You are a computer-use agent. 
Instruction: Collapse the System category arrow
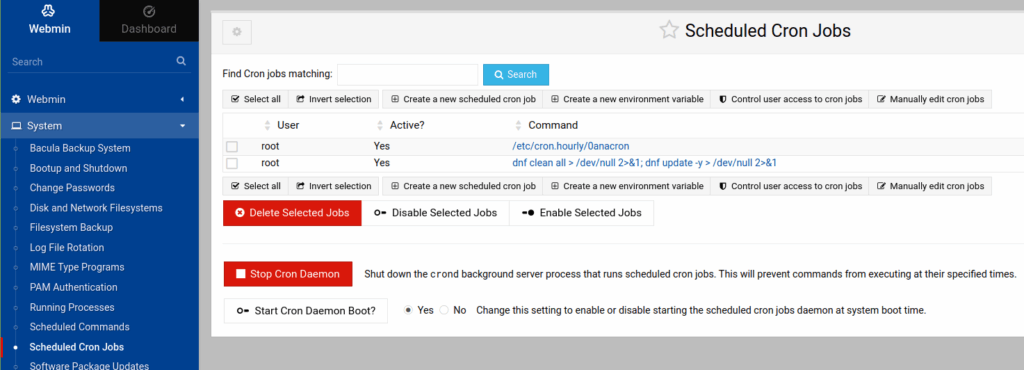(182, 125)
